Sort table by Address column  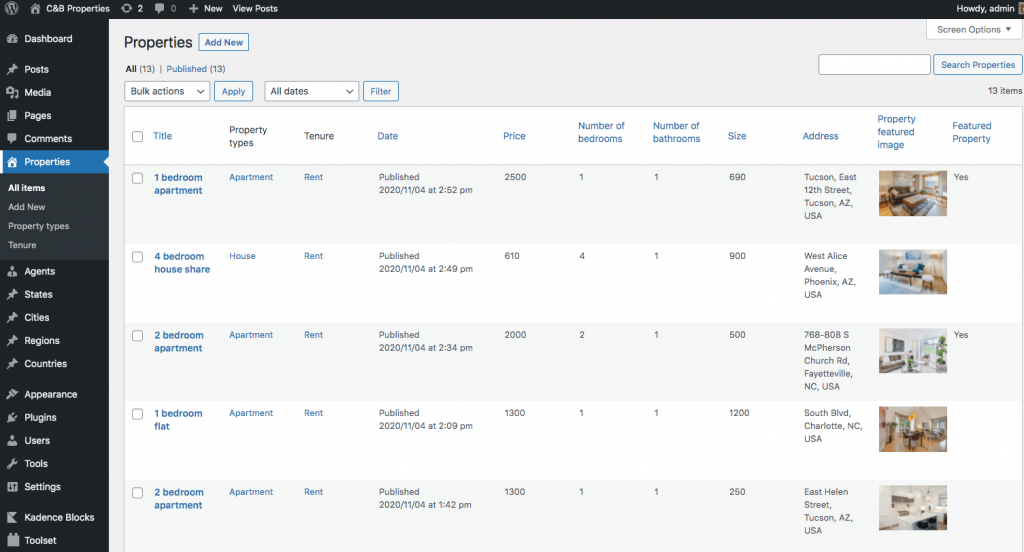pyautogui.click(x=820, y=136)
